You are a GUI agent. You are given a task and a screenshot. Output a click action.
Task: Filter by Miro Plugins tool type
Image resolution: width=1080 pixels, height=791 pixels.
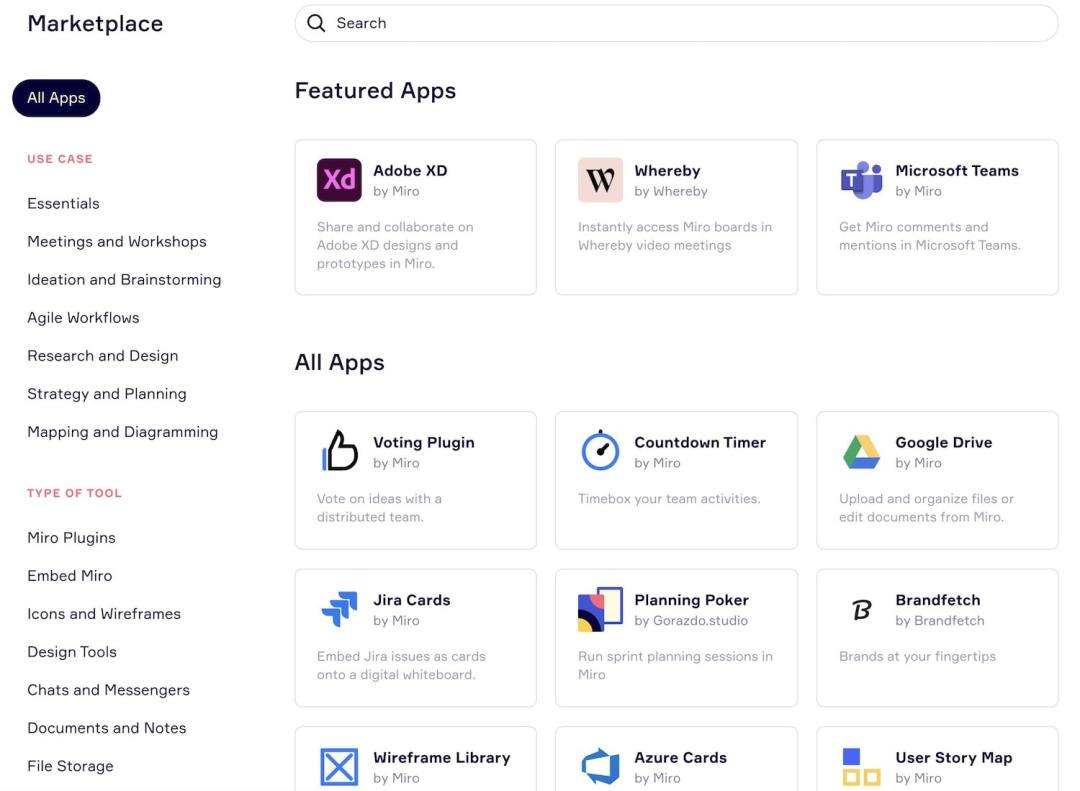click(x=72, y=538)
